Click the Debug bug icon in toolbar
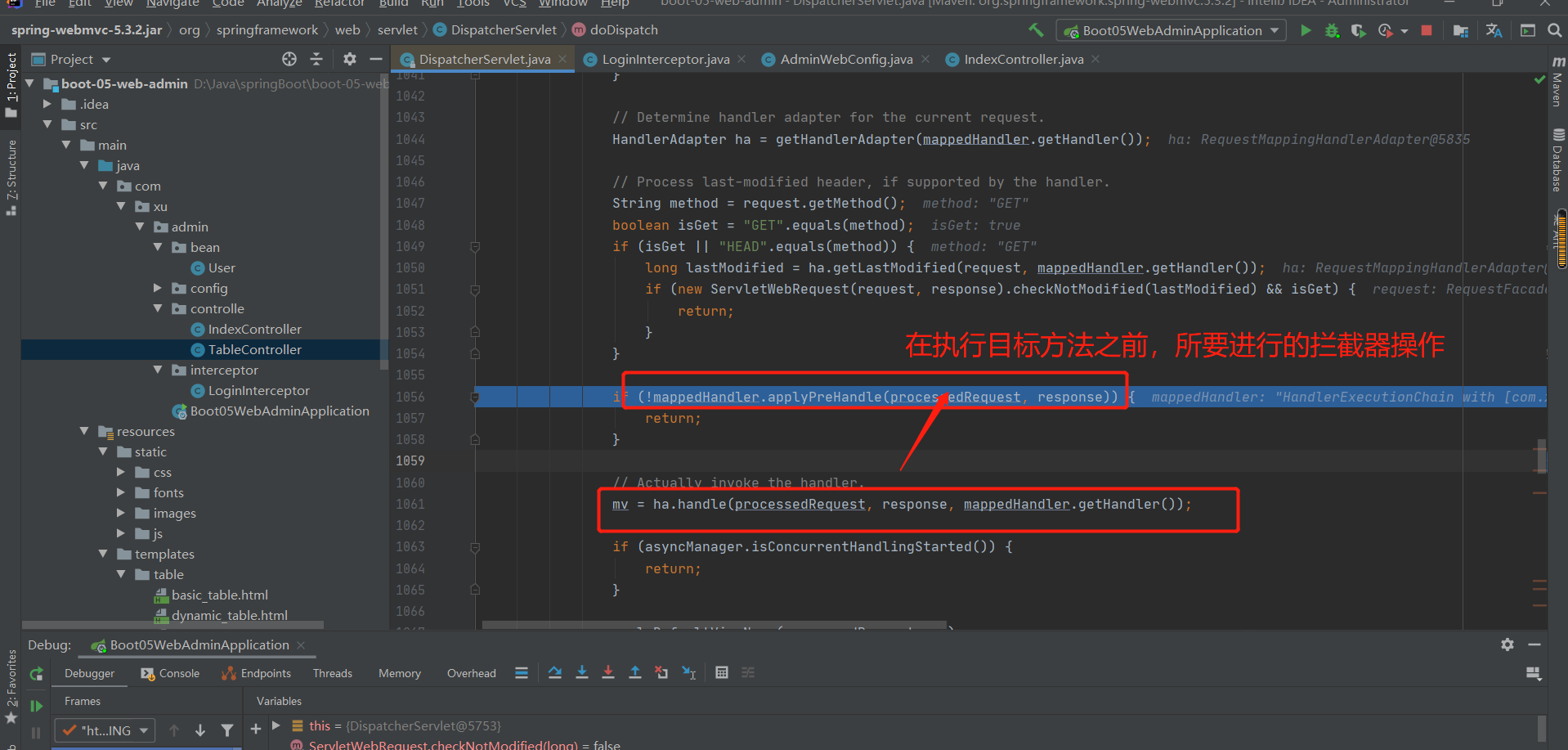The image size is (1568, 750). (1332, 30)
